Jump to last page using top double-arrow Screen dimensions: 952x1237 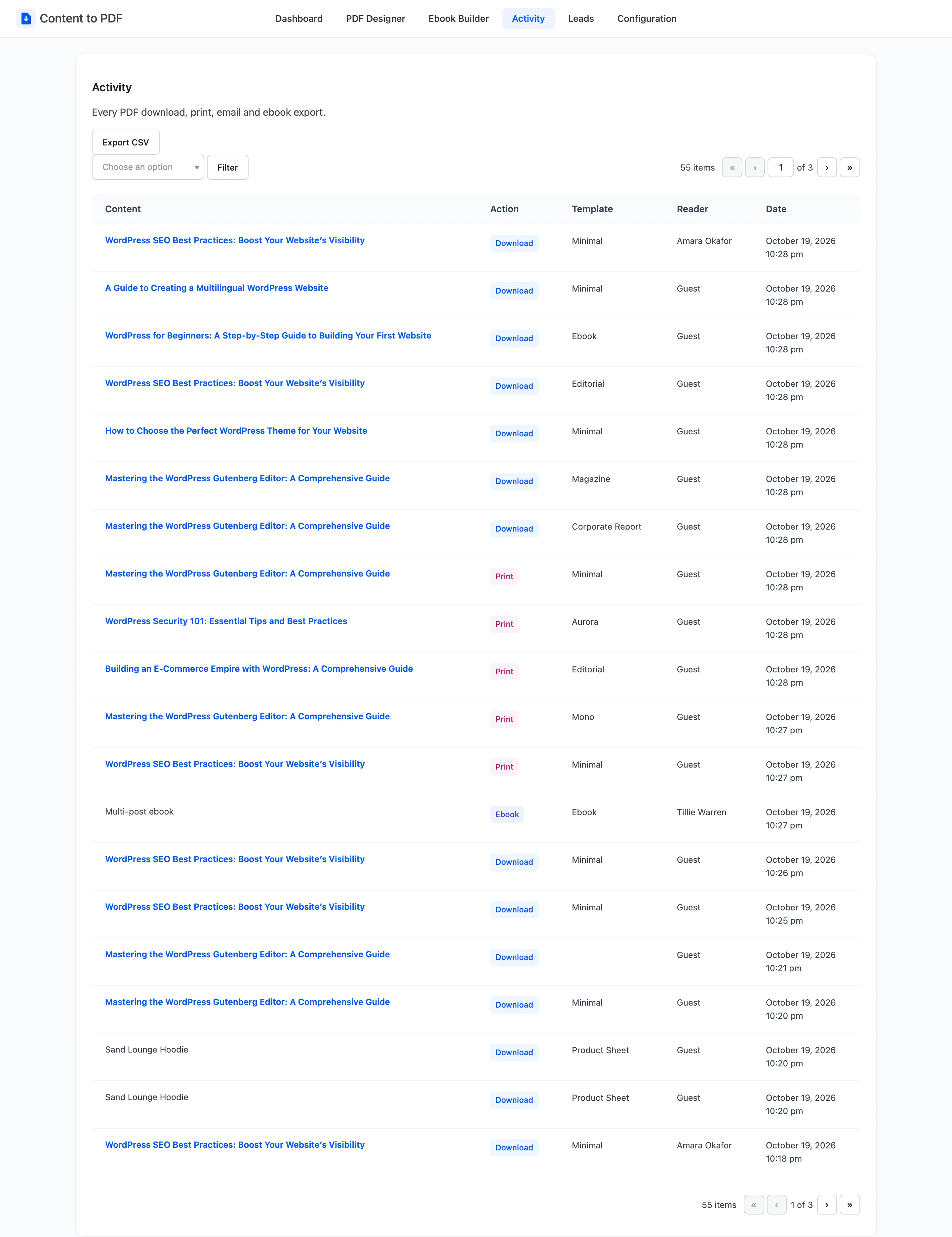point(850,167)
